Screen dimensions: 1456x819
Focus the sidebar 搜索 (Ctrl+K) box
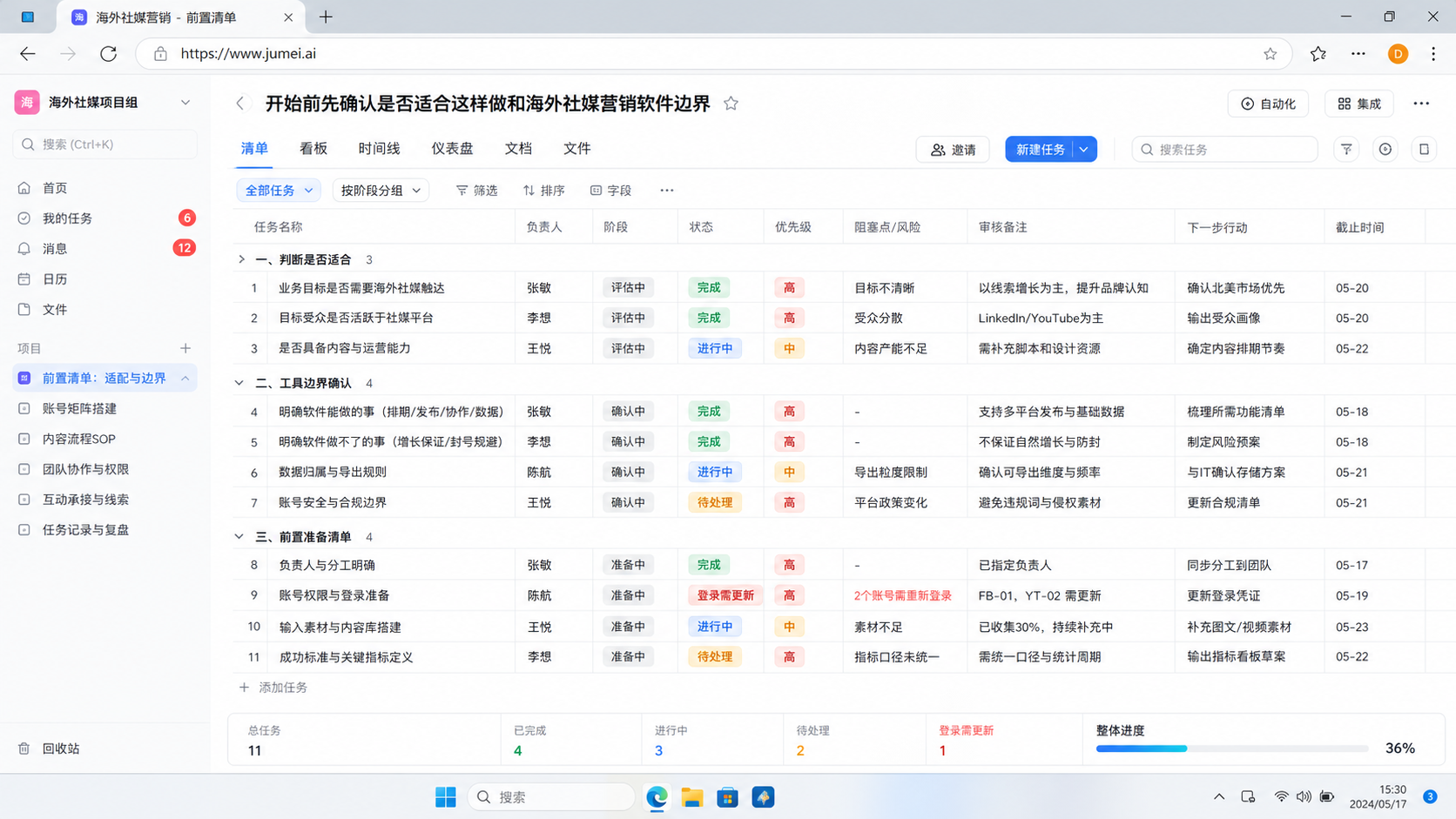point(104,144)
